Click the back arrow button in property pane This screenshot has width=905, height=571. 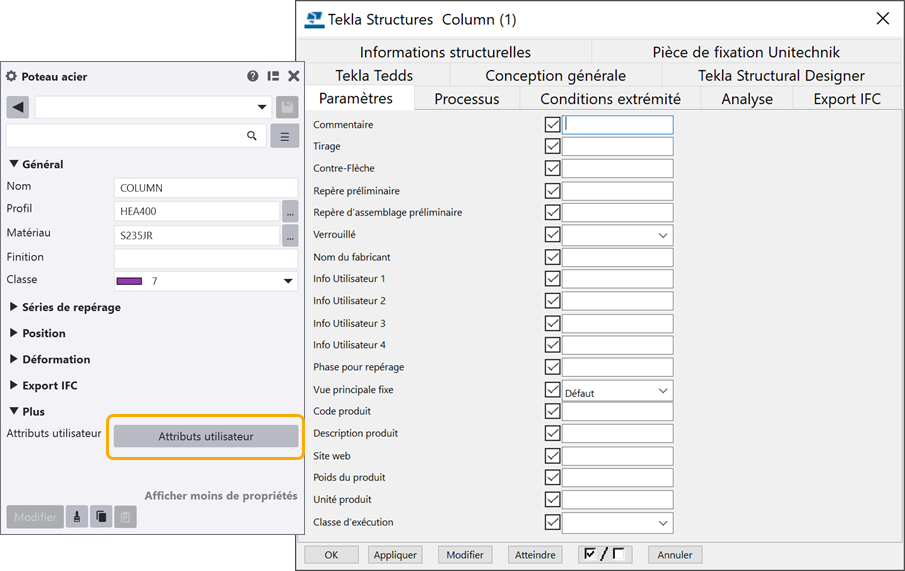click(17, 107)
